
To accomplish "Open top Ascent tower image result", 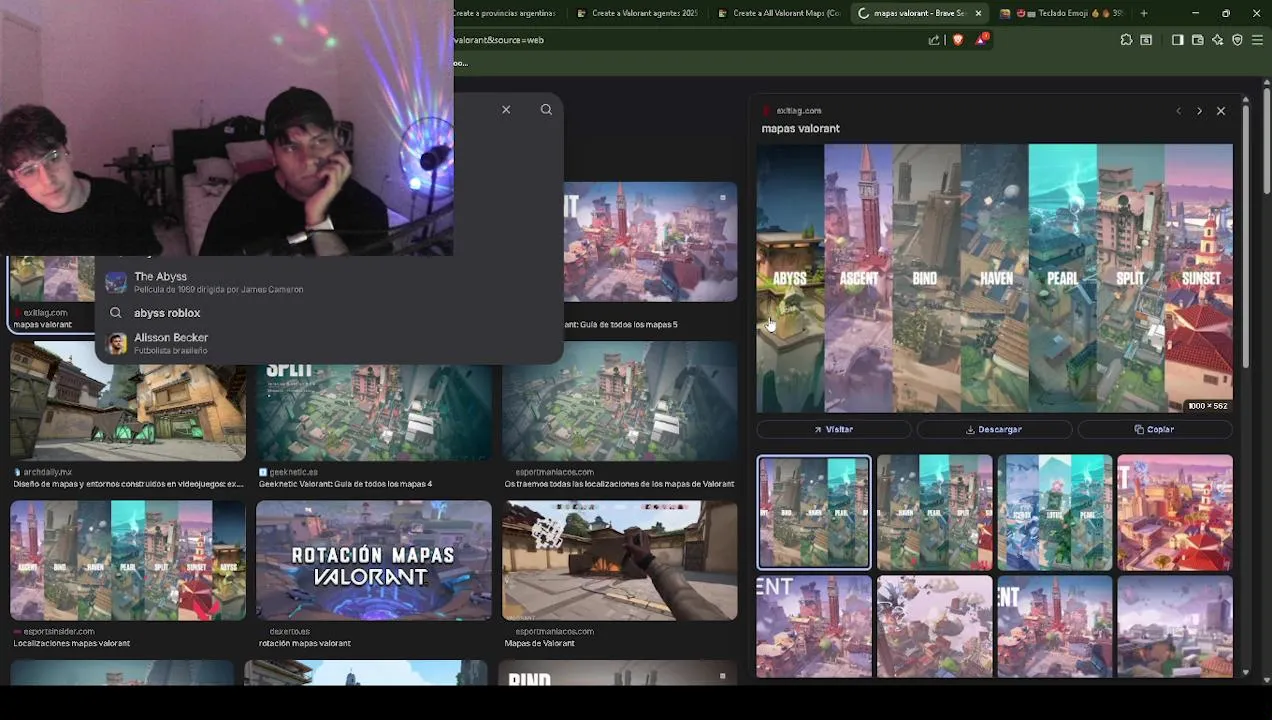I will pyautogui.click(x=650, y=242).
